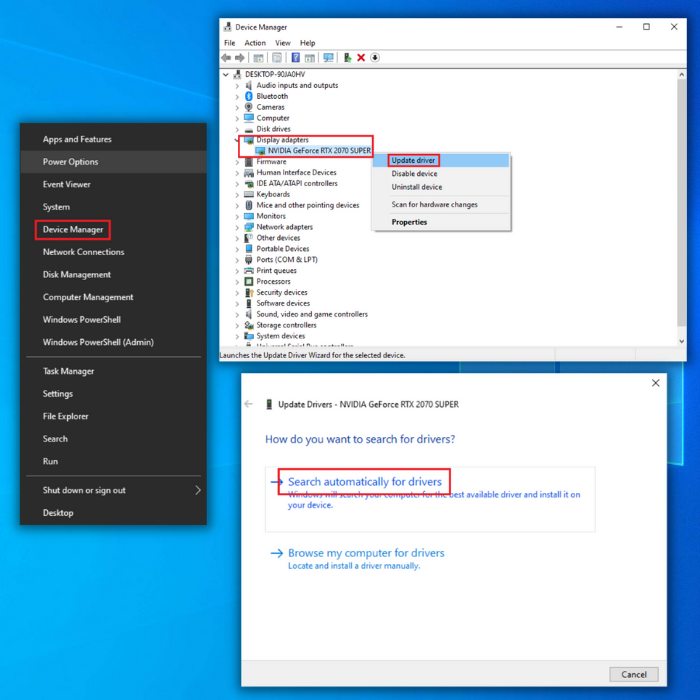Click the Storage controllers icon
The width and height of the screenshot is (700, 700).
[249, 325]
